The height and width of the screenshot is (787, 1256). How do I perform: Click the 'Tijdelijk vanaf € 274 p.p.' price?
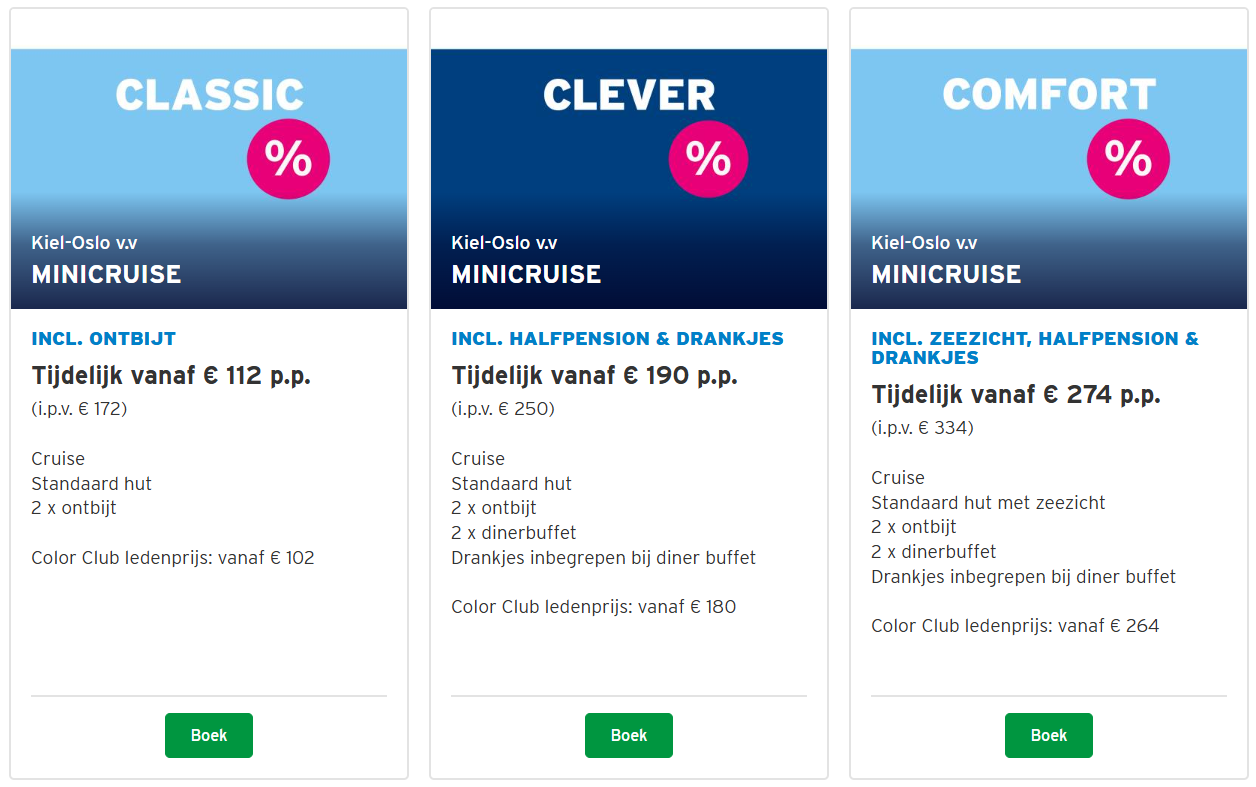point(1015,395)
